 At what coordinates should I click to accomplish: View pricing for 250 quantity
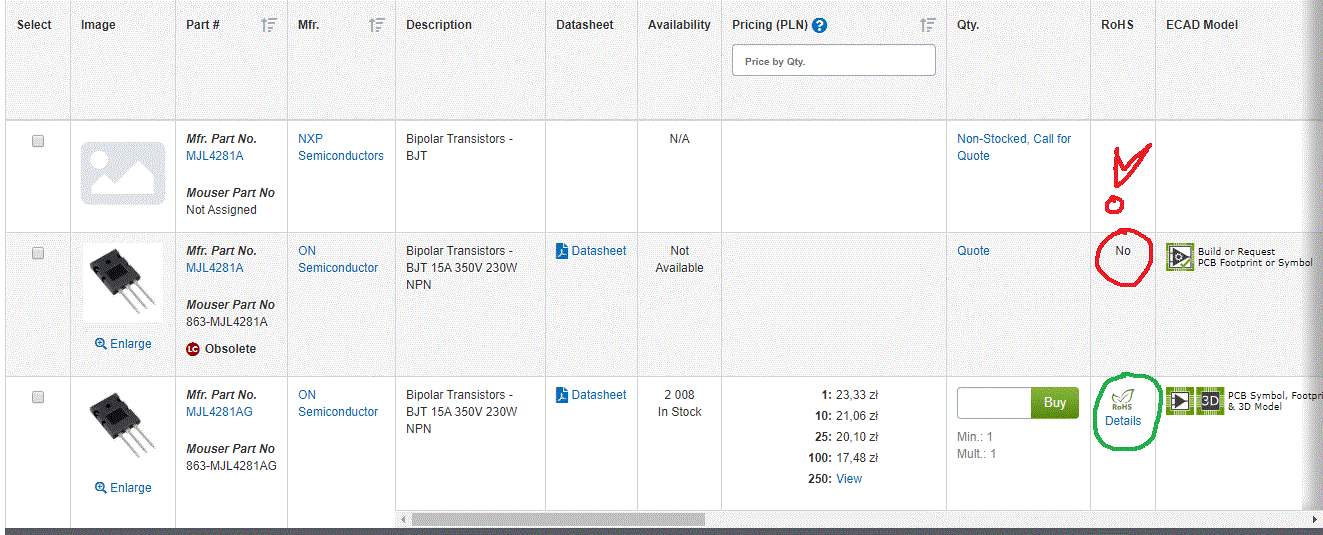849,479
